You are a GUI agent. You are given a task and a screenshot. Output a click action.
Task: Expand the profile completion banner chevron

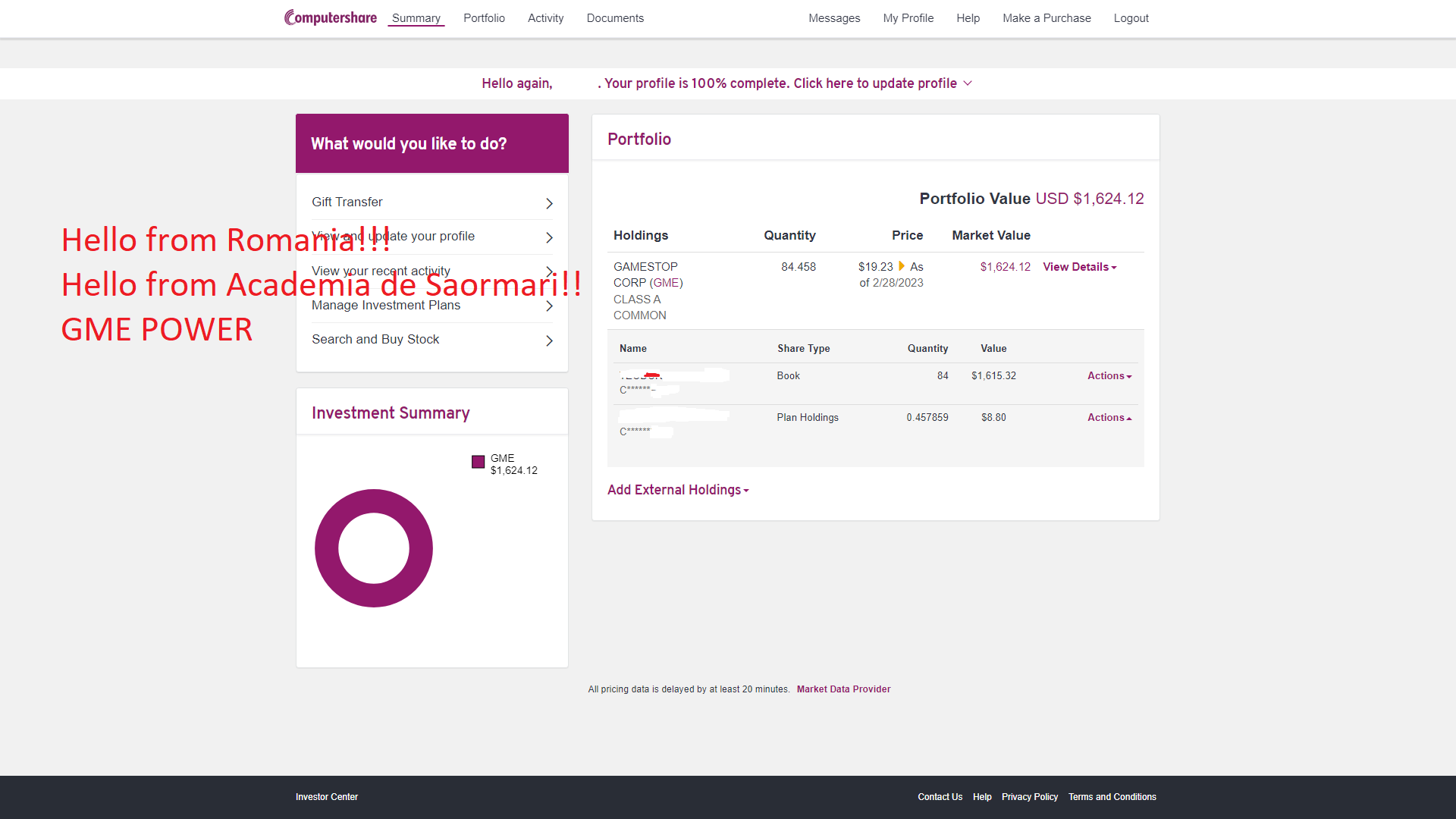pos(968,83)
